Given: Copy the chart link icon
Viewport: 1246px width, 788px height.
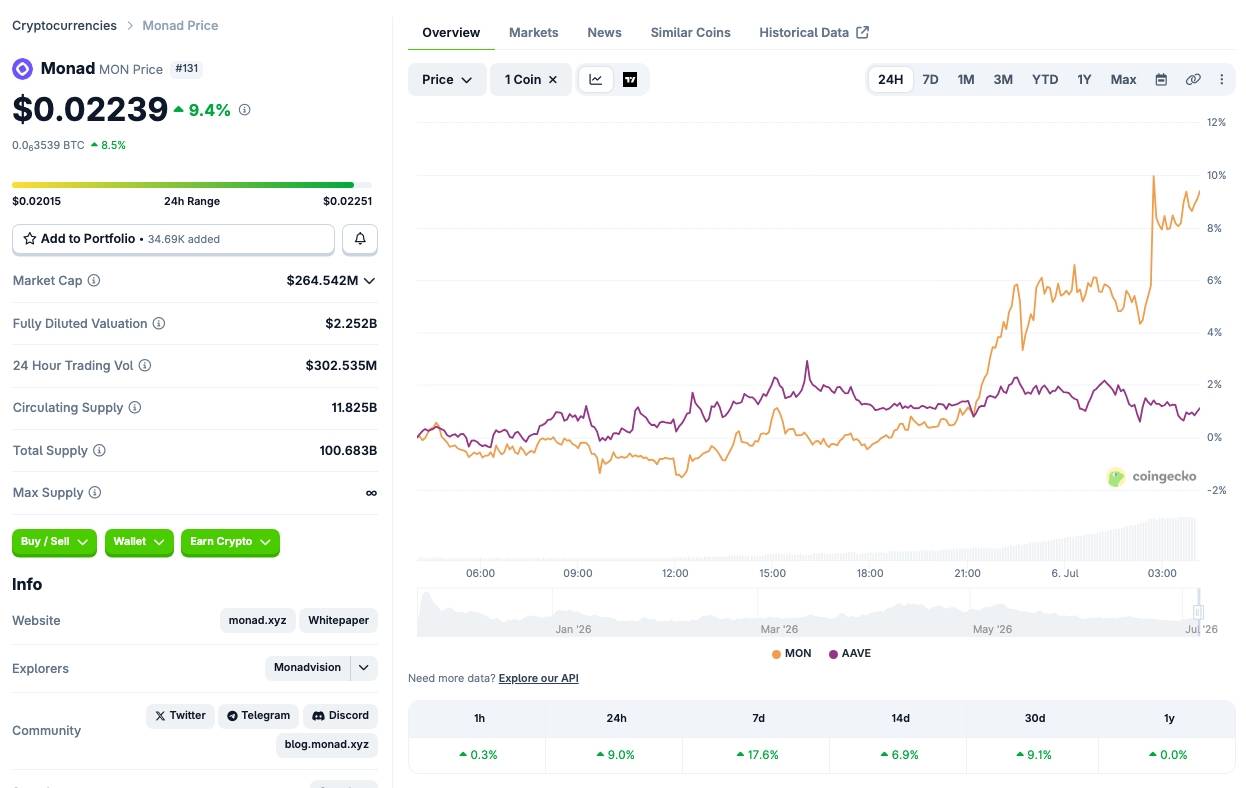Looking at the screenshot, I should [1193, 80].
